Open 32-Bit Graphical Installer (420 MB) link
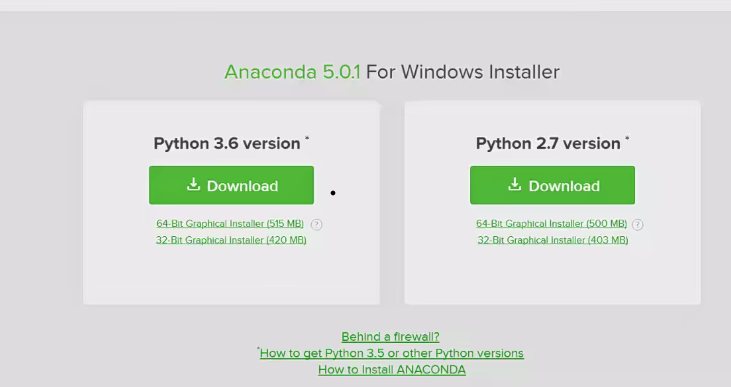The height and width of the screenshot is (387, 731). point(231,240)
